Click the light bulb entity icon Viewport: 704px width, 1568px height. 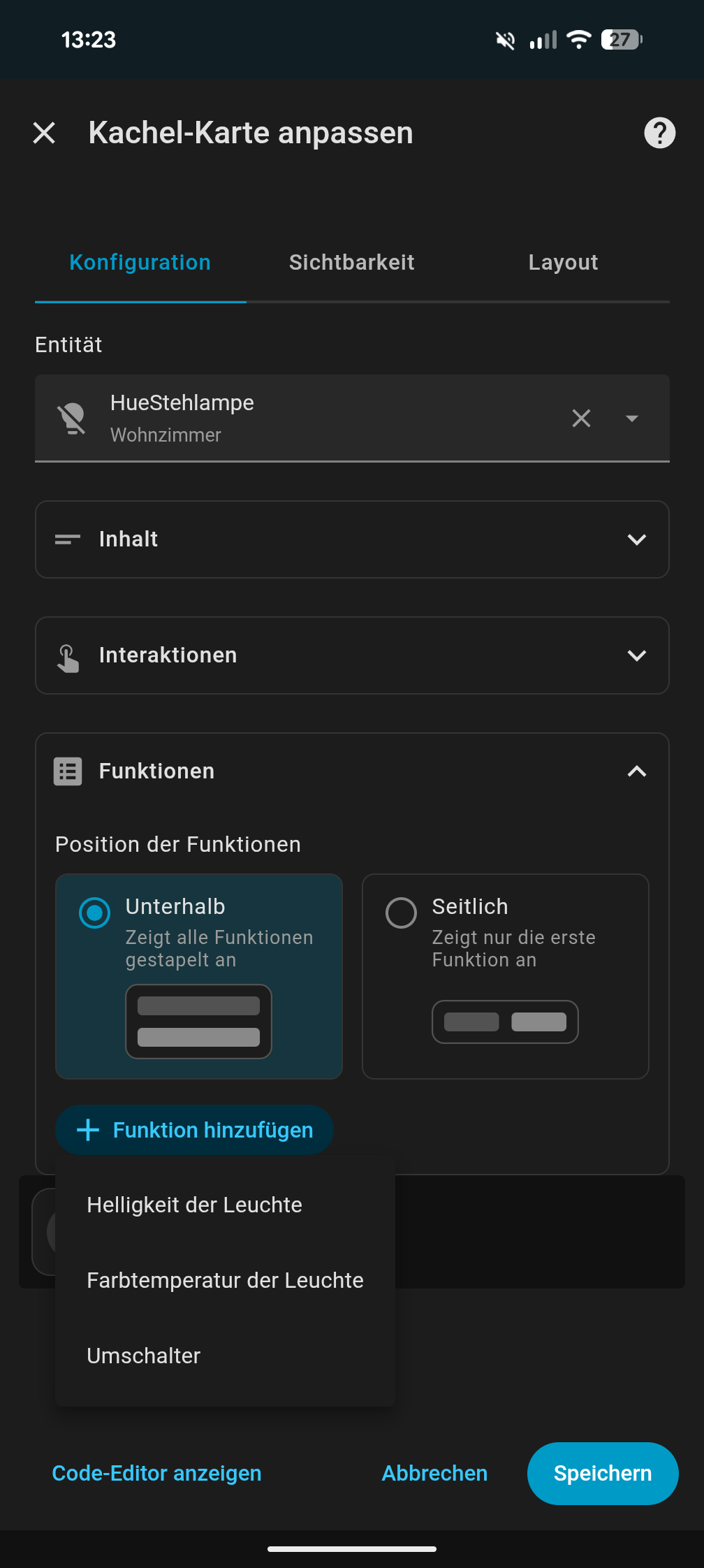point(72,419)
